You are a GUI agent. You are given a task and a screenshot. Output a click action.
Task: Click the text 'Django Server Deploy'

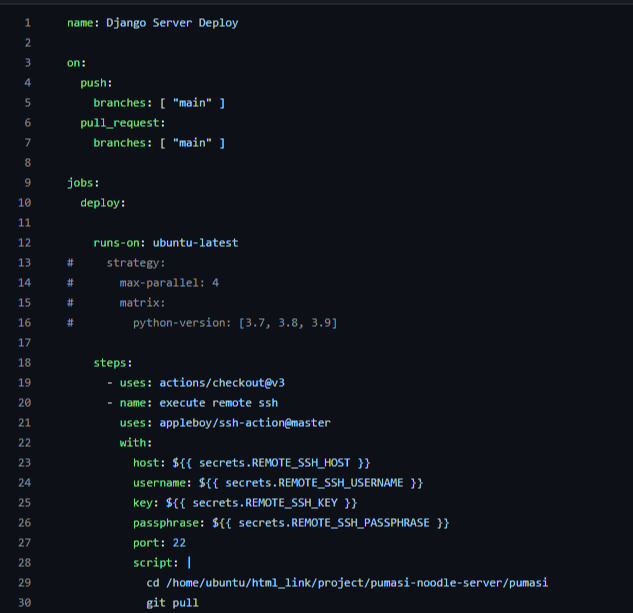click(172, 23)
